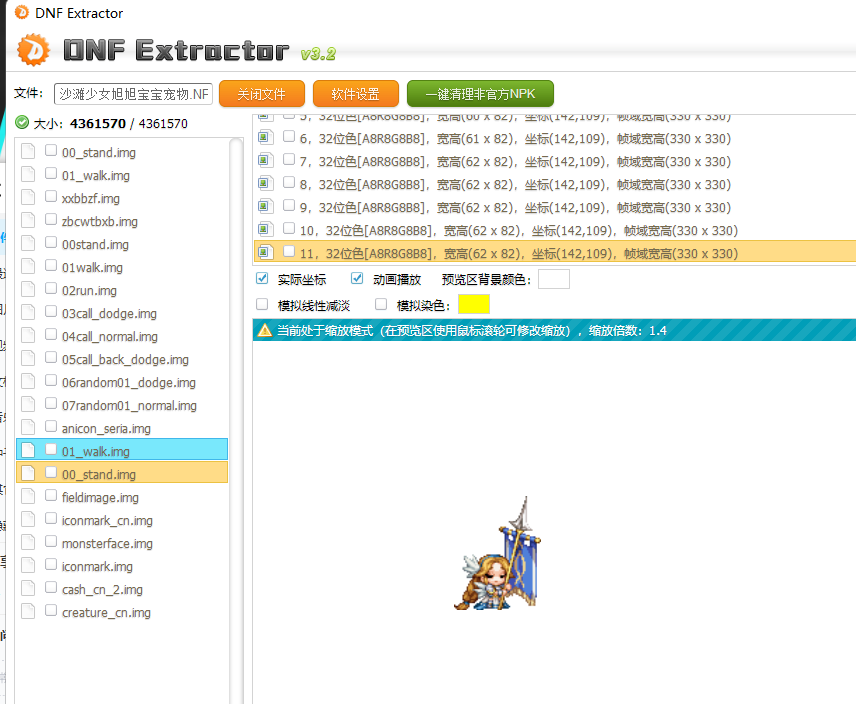This screenshot has width=856, height=704.
Task: Click the file icon beside fieldimage.img
Action: click(x=28, y=496)
